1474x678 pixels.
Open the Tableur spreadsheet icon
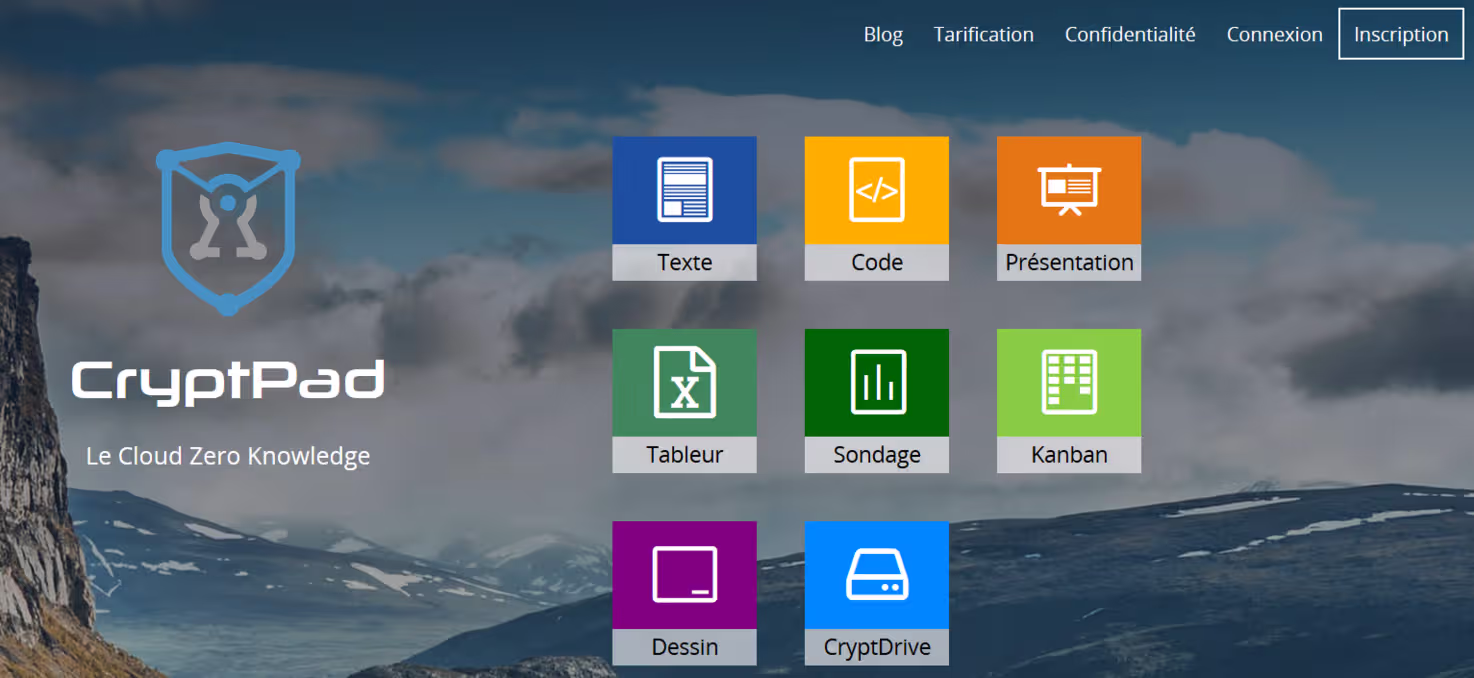(684, 382)
